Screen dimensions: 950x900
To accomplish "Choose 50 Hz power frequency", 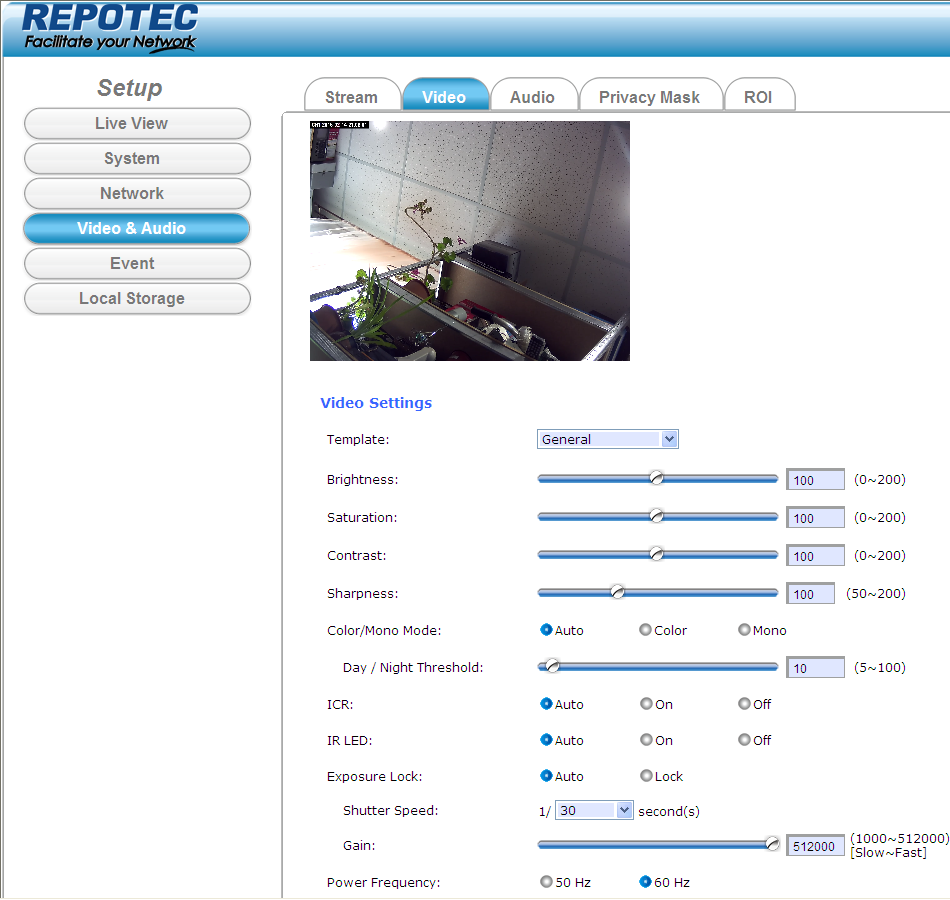I will tap(546, 882).
